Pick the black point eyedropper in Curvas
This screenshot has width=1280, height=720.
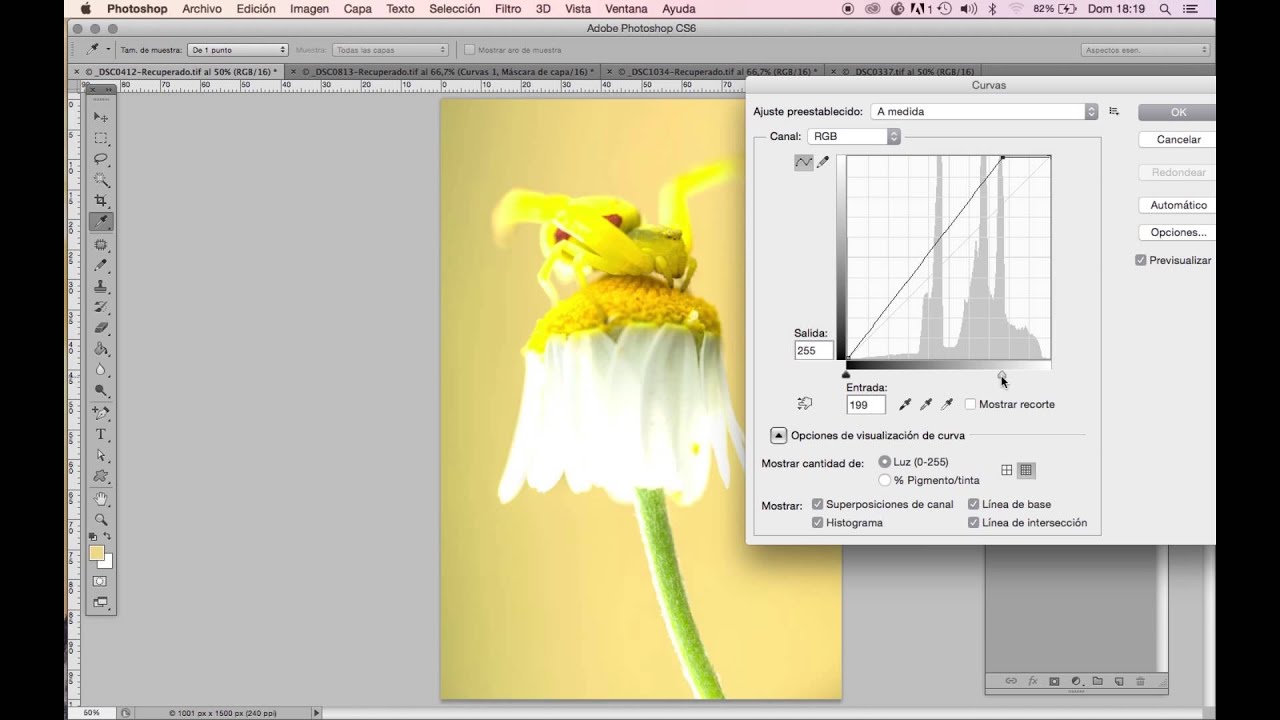[905, 404]
